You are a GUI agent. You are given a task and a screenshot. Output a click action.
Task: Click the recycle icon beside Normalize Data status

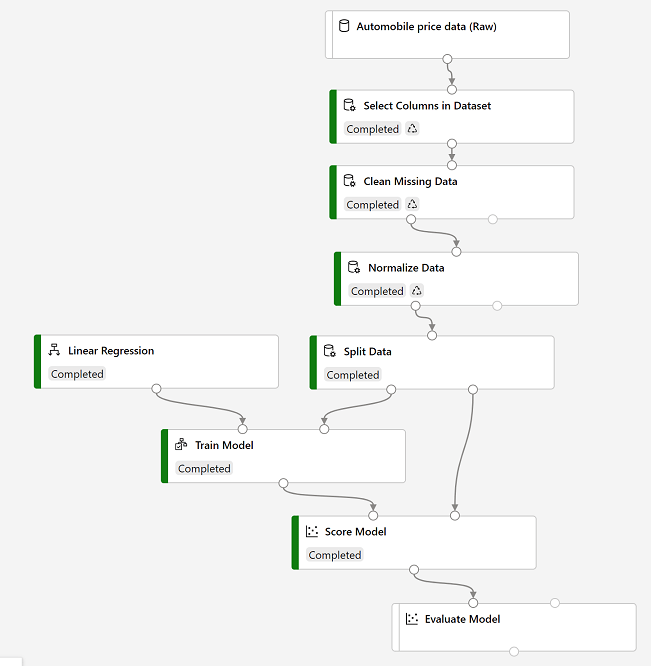pos(417,291)
